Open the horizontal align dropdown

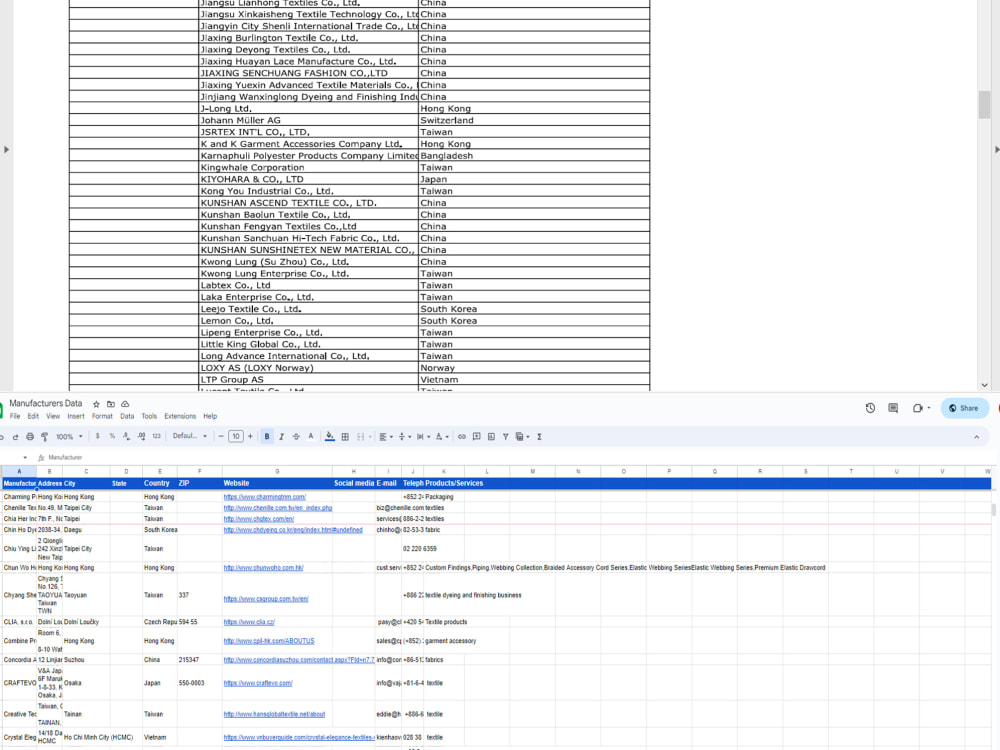coord(386,437)
